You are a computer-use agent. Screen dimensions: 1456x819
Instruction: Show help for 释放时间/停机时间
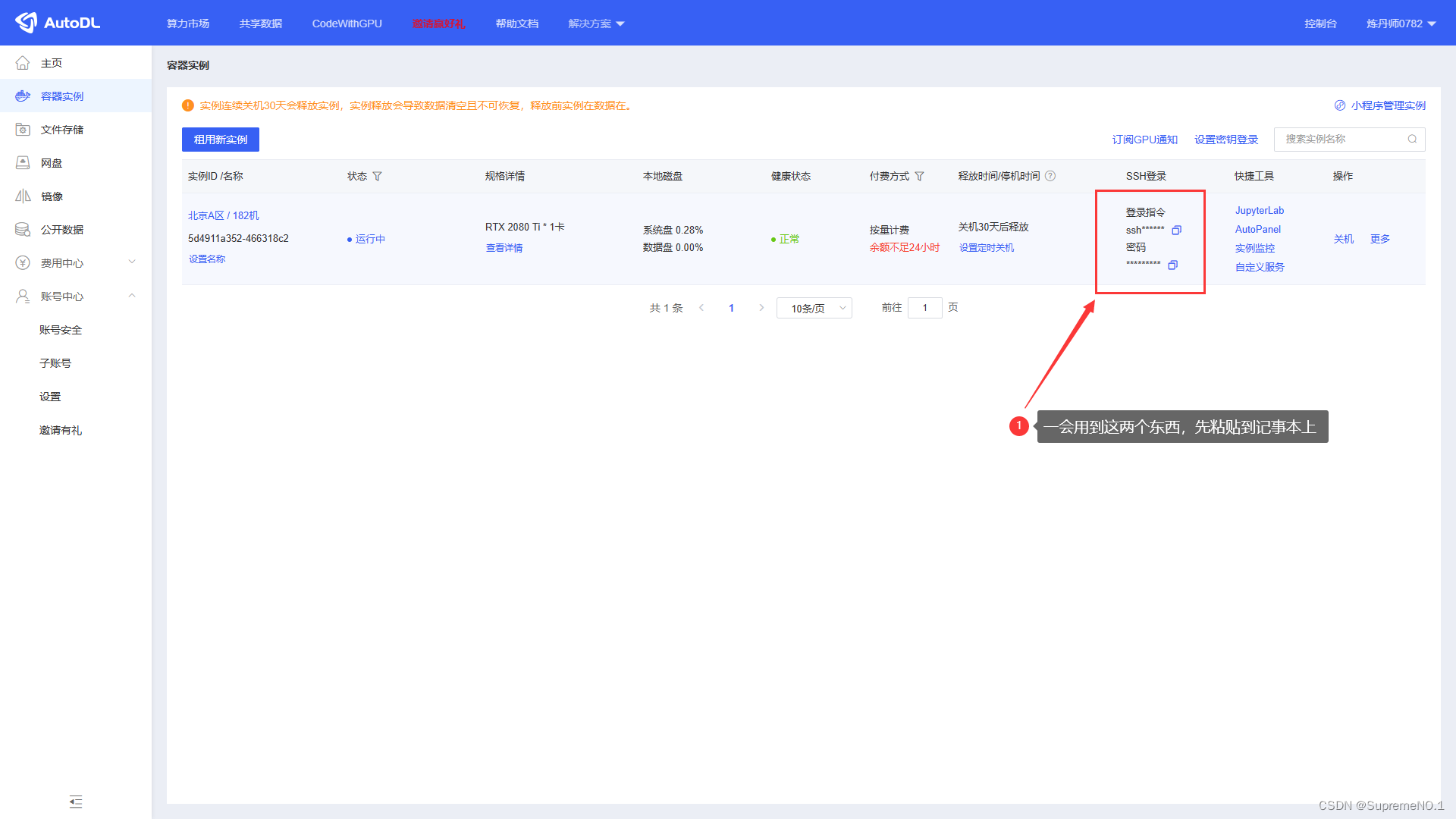[x=1050, y=176]
